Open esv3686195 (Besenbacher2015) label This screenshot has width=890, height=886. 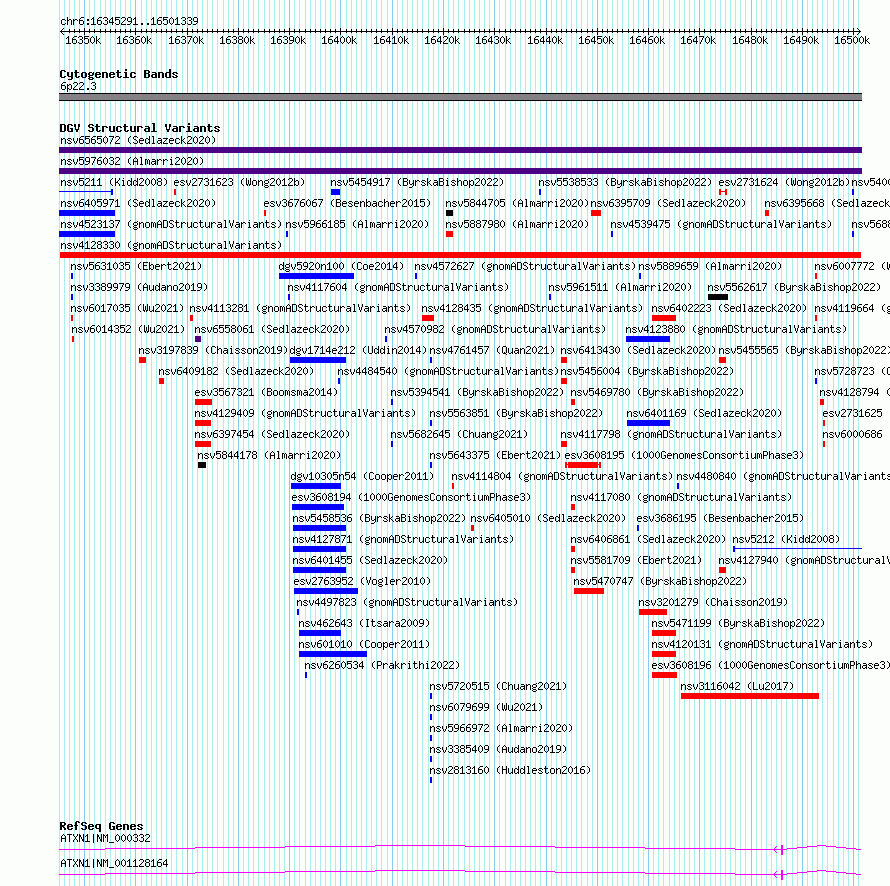point(720,518)
